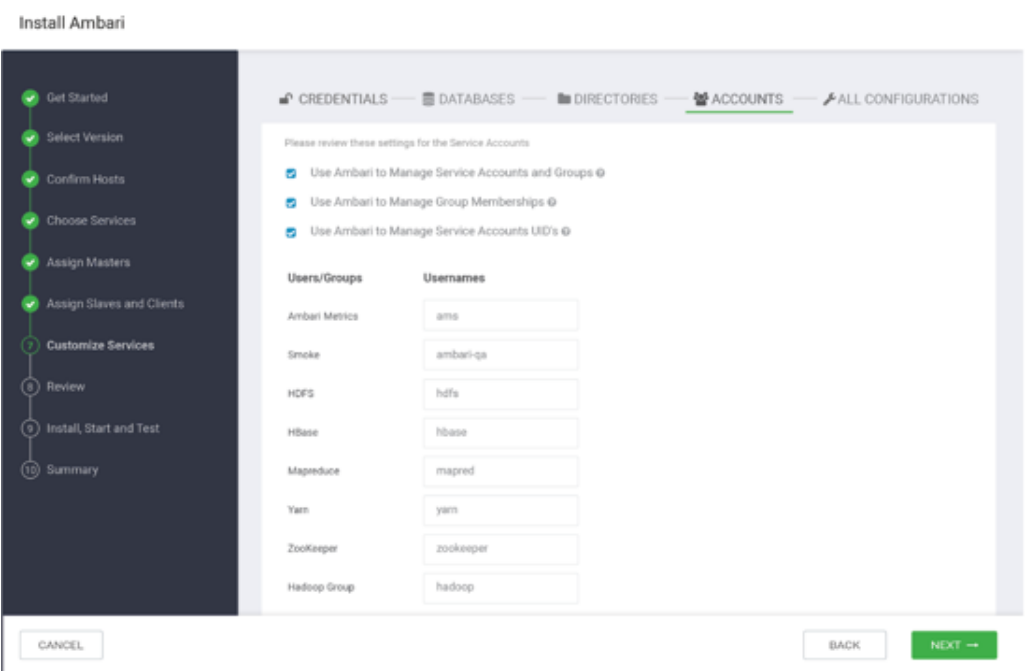
Task: Click help icon after Manage Group Memberships
Action: [x=552, y=202]
